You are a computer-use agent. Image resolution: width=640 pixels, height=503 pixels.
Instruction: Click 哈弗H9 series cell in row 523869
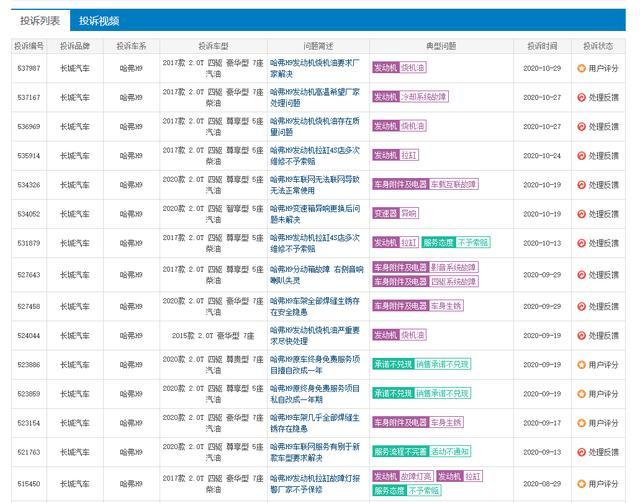(131, 394)
